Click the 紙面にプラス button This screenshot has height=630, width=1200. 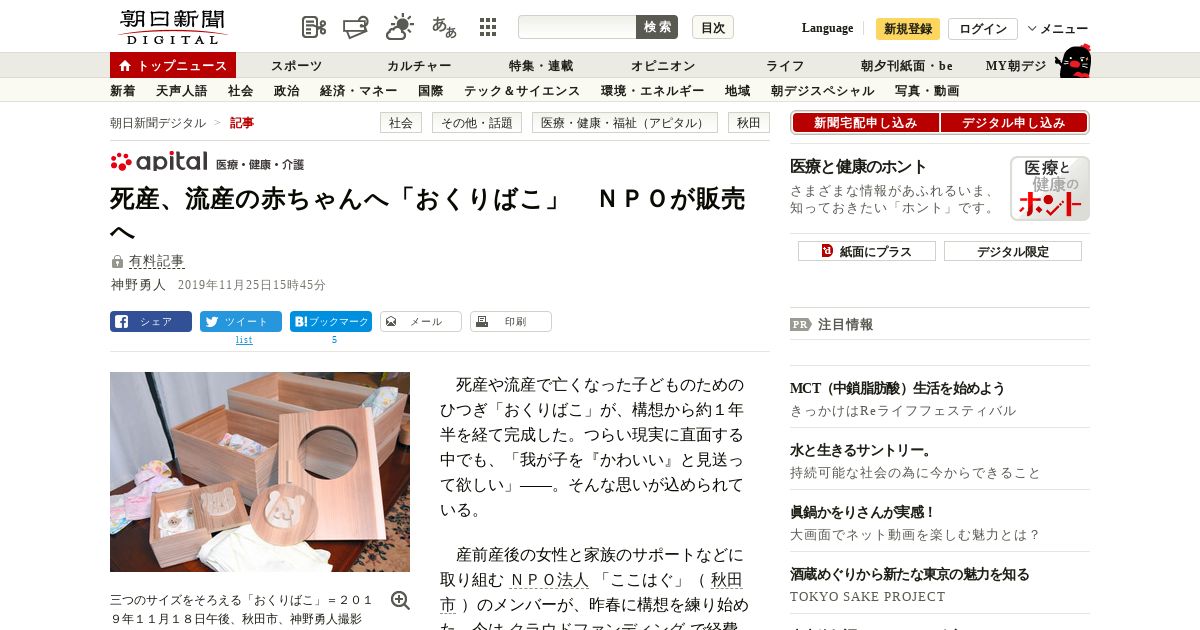[x=867, y=251]
